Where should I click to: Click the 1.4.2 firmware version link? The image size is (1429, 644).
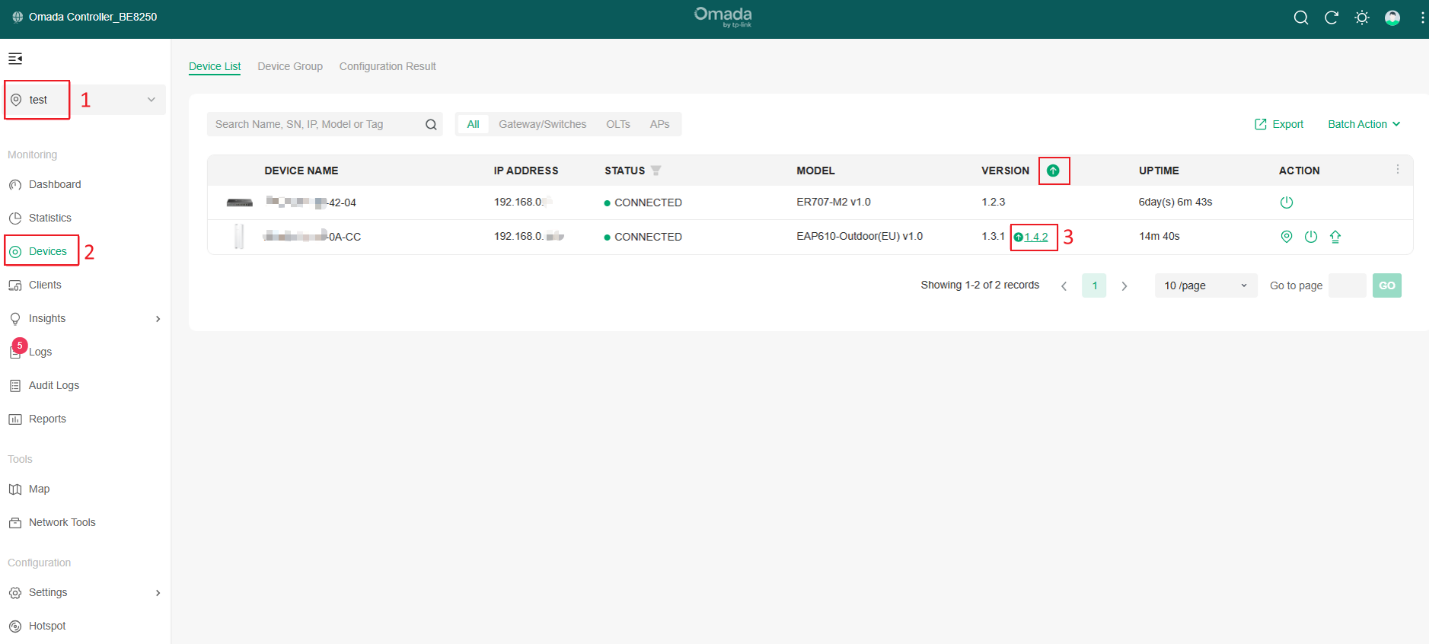point(1036,237)
